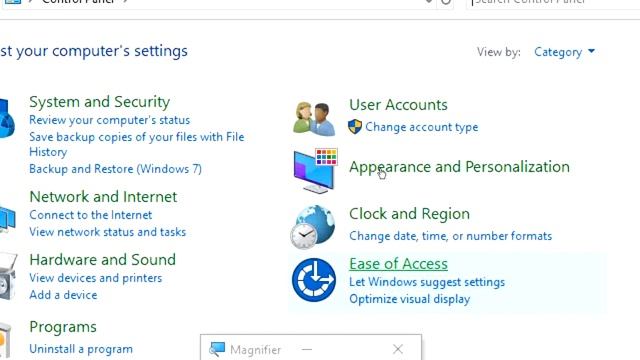Open the Programs category
Viewport: 640px width, 360px height.
click(x=63, y=327)
